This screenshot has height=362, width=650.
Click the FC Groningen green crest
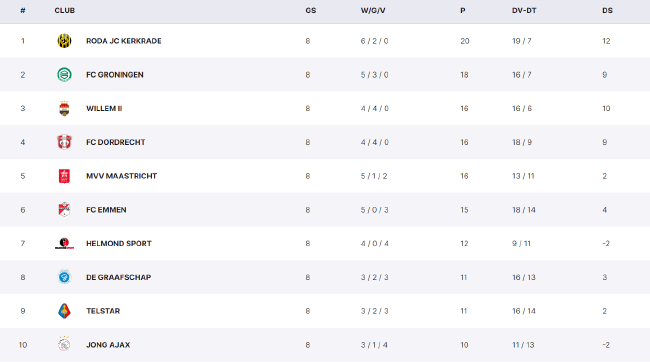[x=64, y=75]
